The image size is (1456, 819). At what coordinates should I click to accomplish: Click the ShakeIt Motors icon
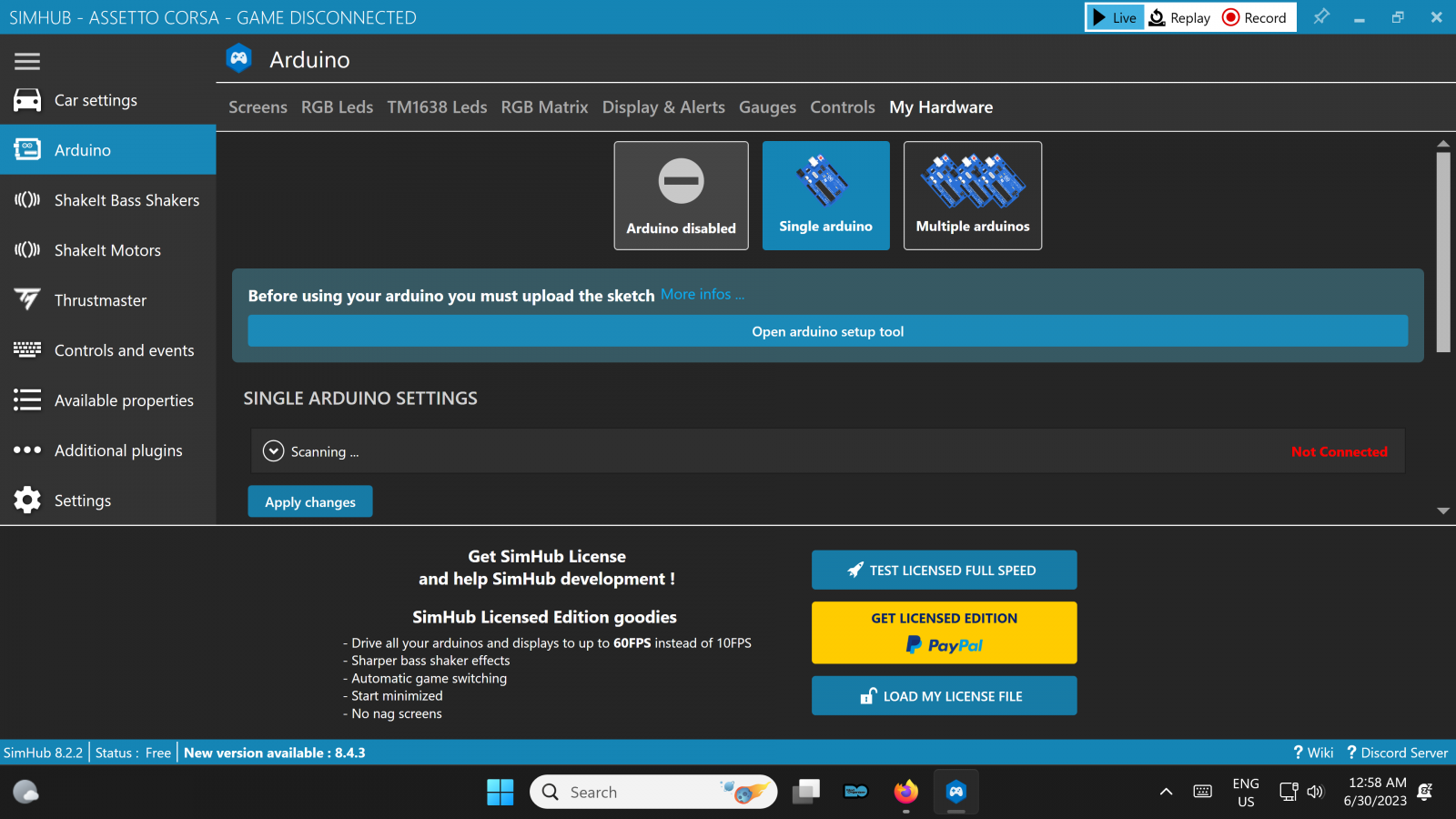27,249
